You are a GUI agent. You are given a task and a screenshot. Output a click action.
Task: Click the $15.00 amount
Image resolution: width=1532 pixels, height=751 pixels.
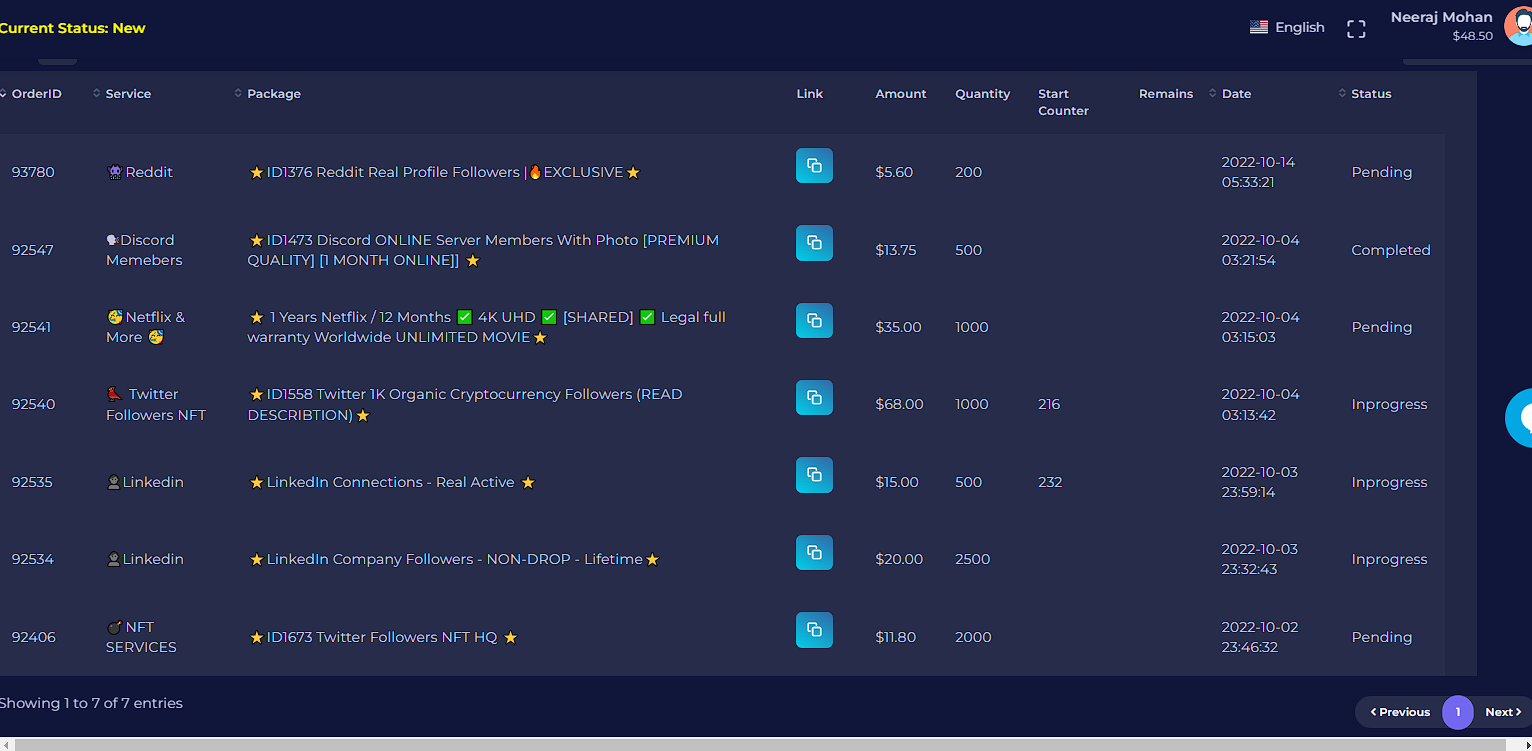[x=897, y=482]
